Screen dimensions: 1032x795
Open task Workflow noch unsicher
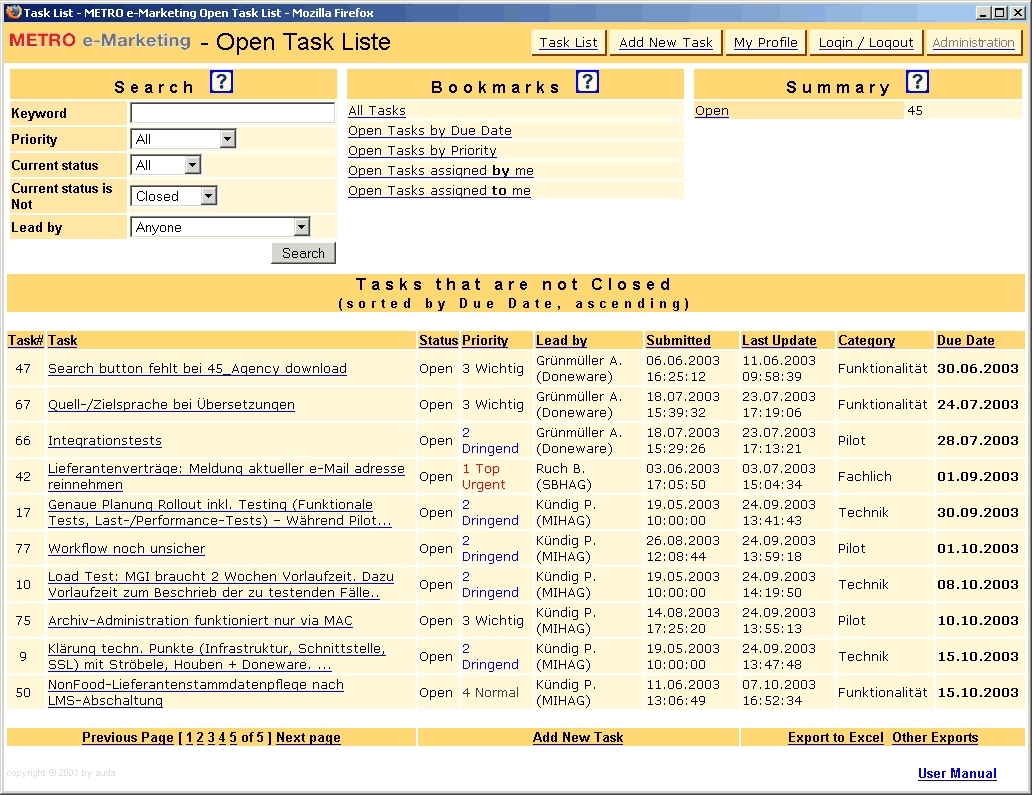click(126, 548)
